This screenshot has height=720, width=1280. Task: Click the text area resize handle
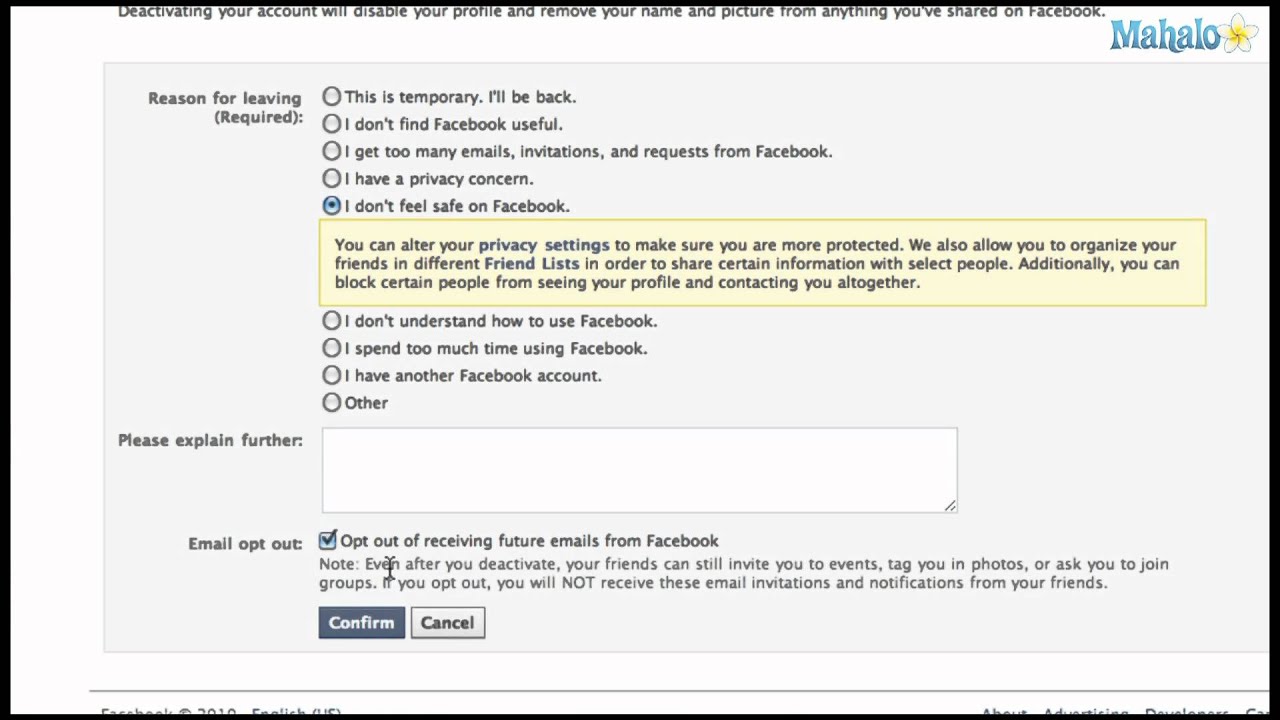(950, 506)
